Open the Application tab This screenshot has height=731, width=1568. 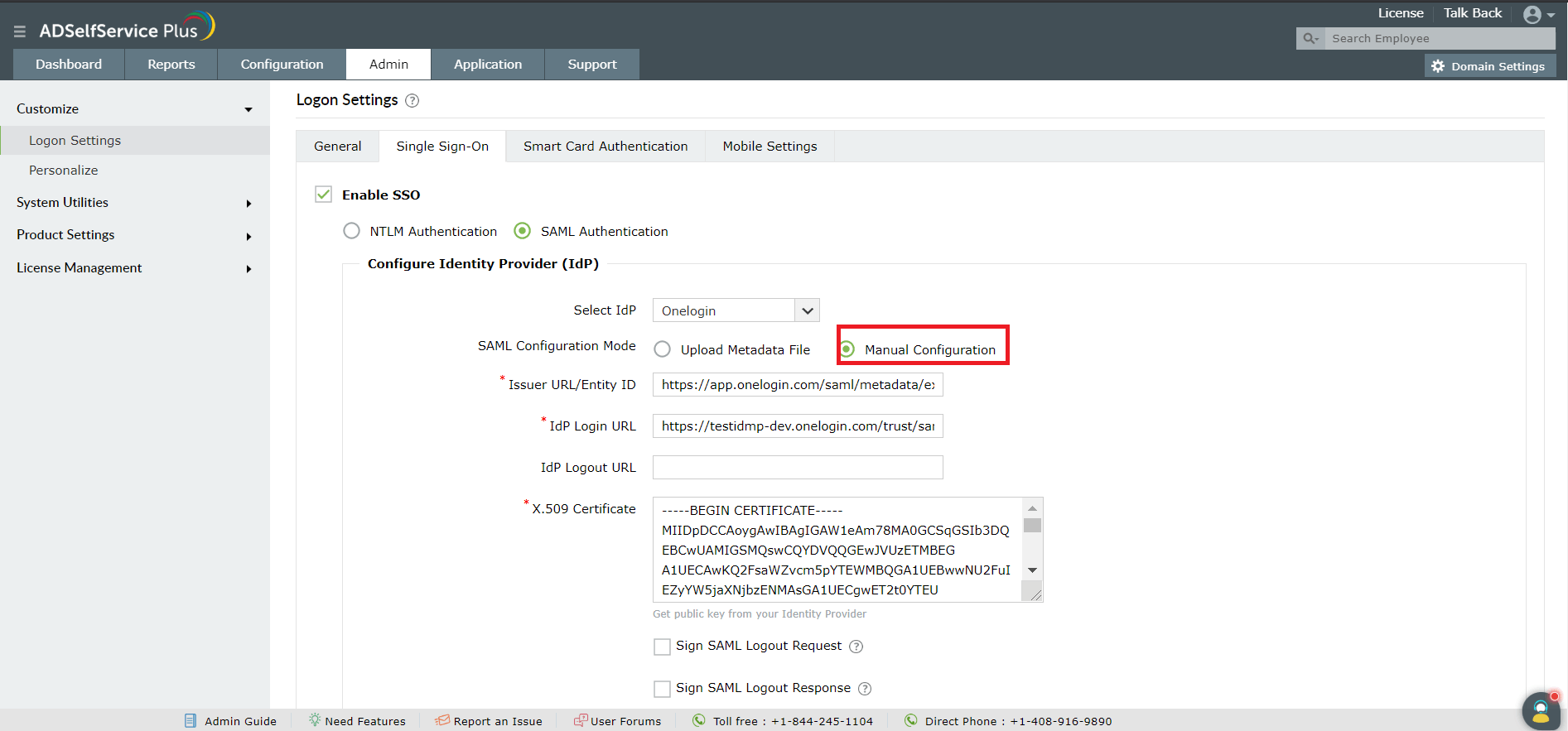488,65
